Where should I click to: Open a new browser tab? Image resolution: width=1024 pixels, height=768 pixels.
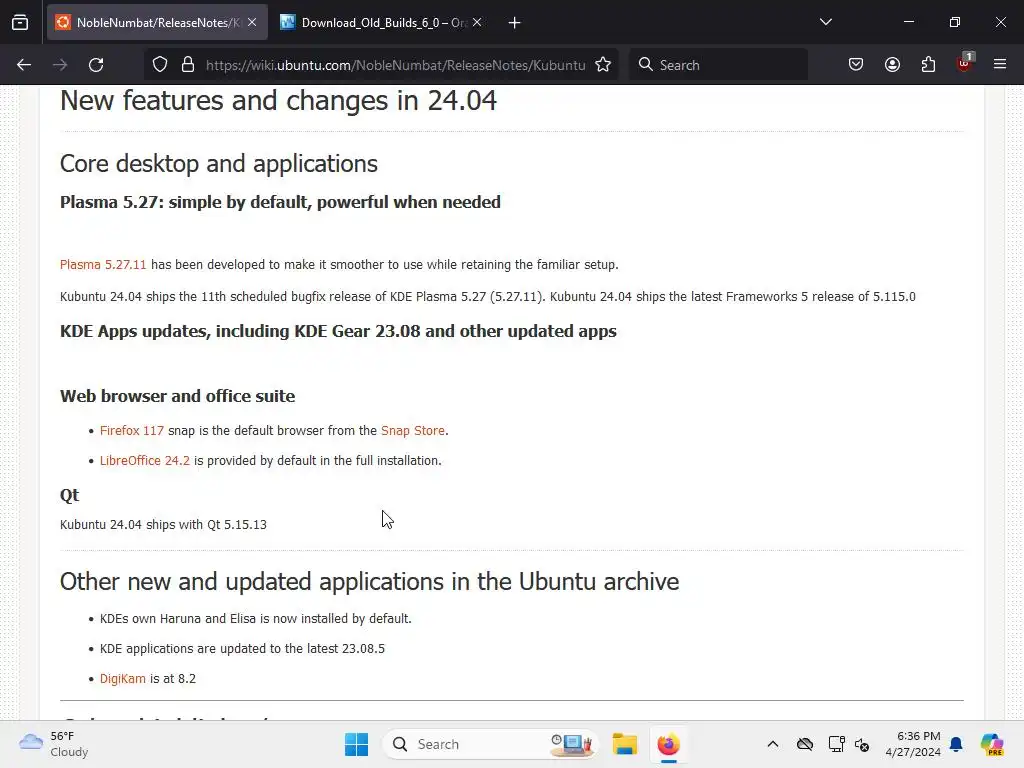point(515,23)
